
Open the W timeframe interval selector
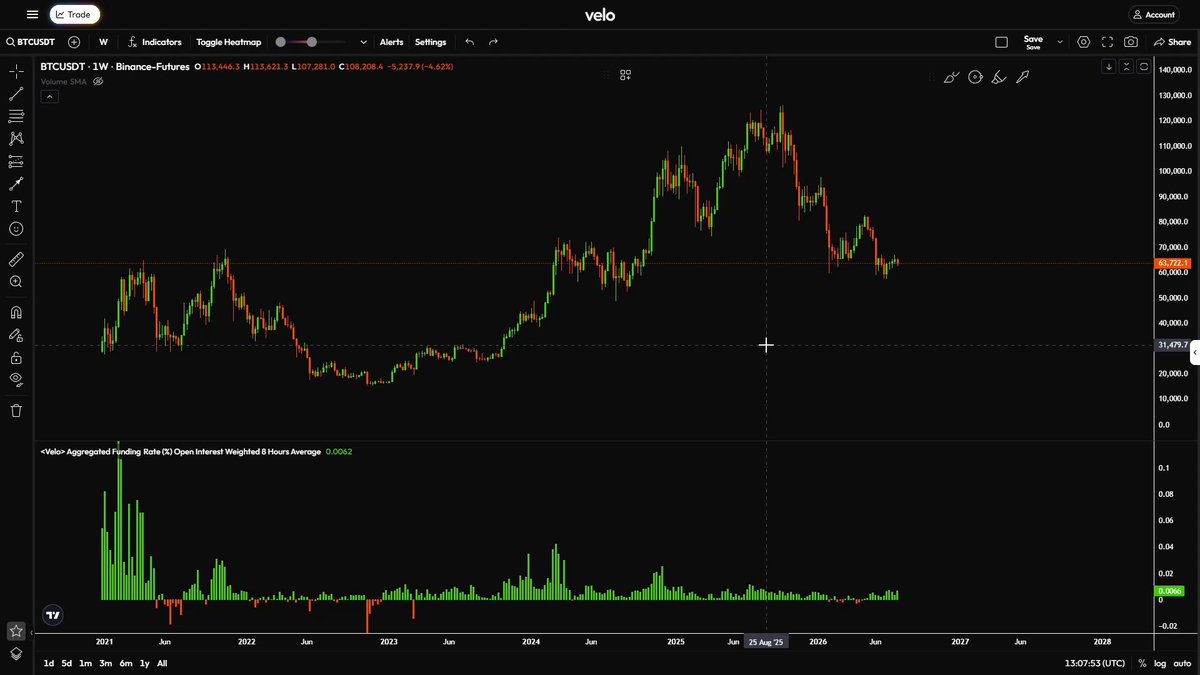(x=103, y=42)
